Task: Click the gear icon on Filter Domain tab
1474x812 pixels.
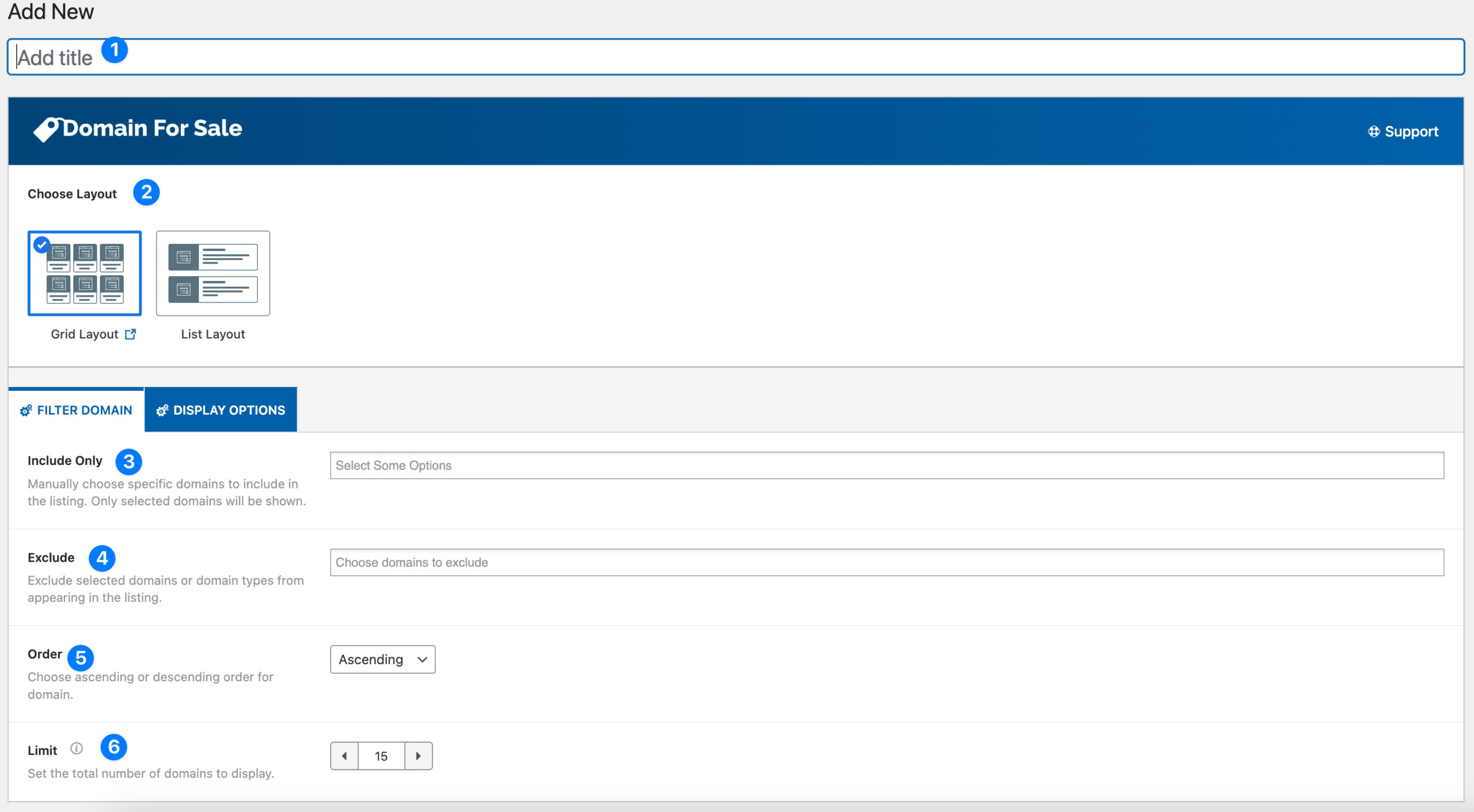Action: coord(26,410)
